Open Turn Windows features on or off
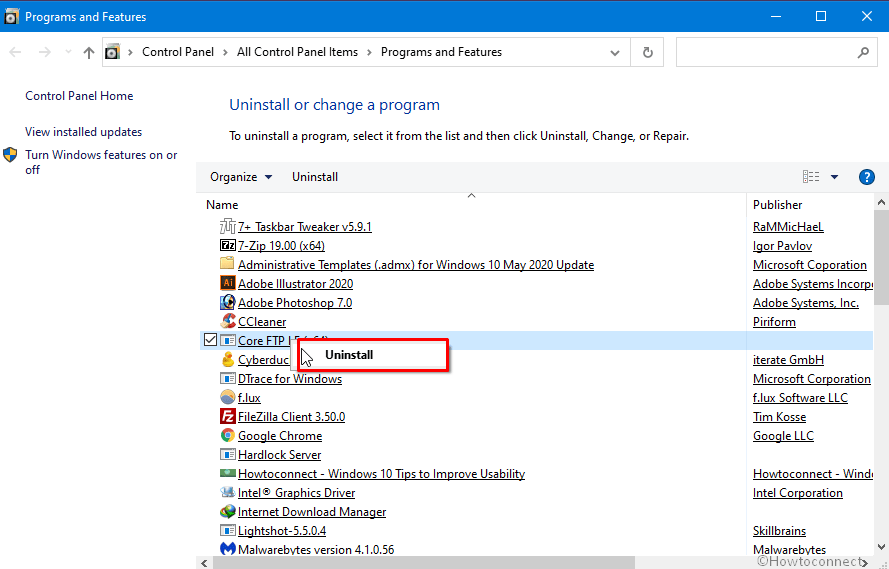This screenshot has height=569, width=889. point(101,162)
